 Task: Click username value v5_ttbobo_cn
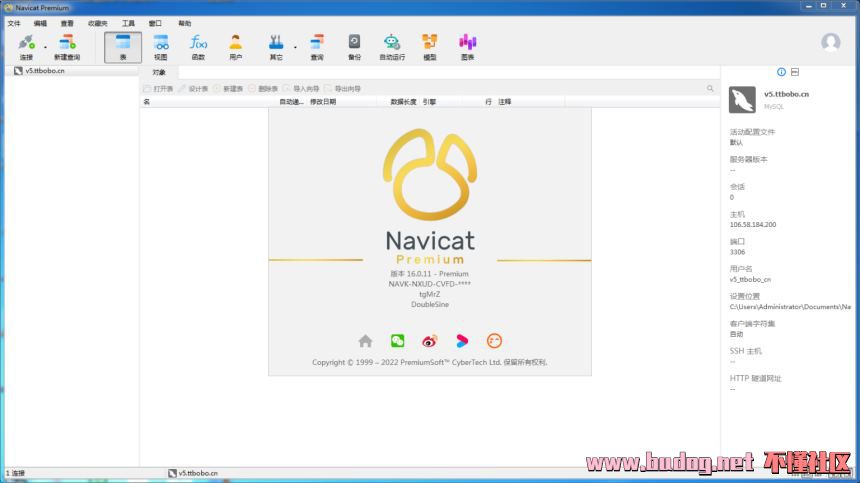click(x=750, y=279)
